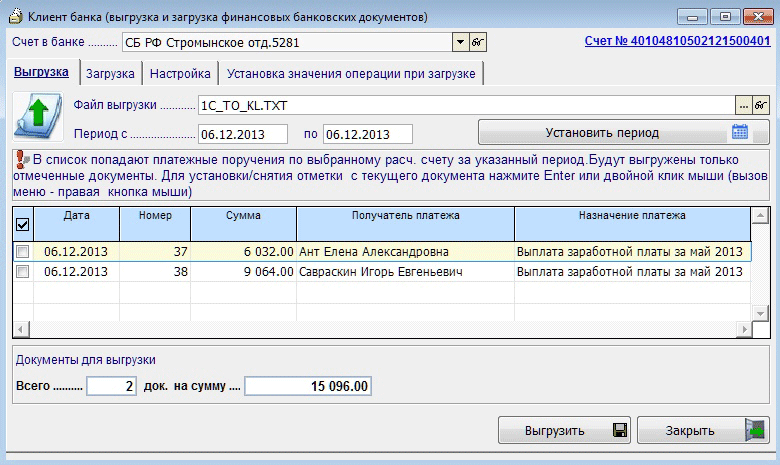Viewport: 780px width, 465px height.
Task: Click the Установить период button
Action: (624, 132)
